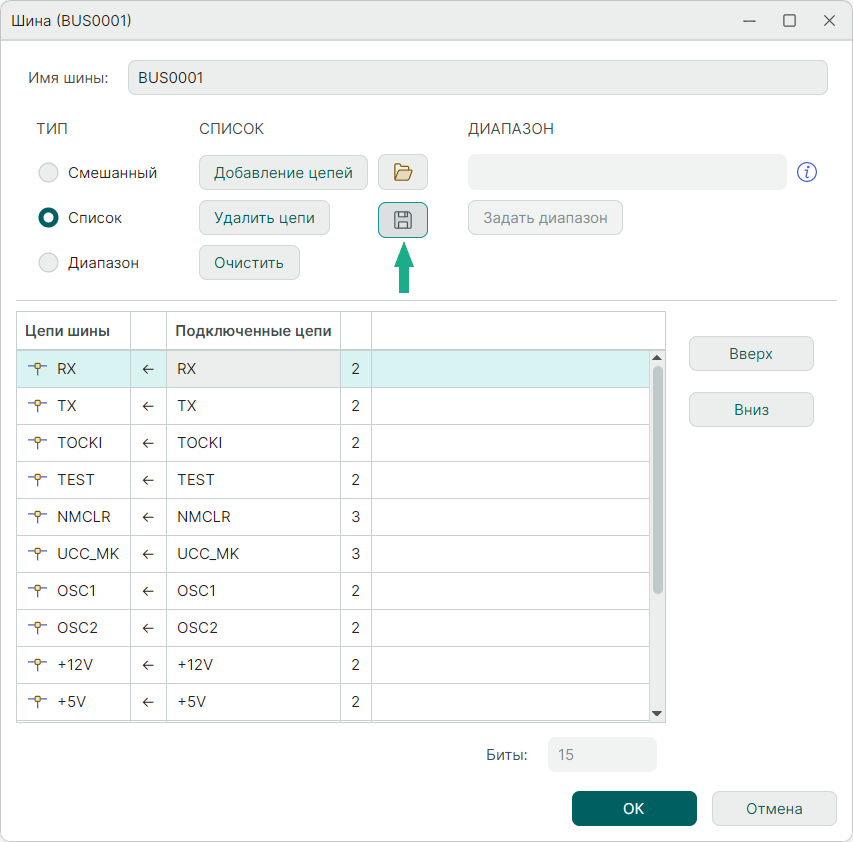Move the net up with Вверх
The width and height of the screenshot is (853, 842).
point(750,354)
